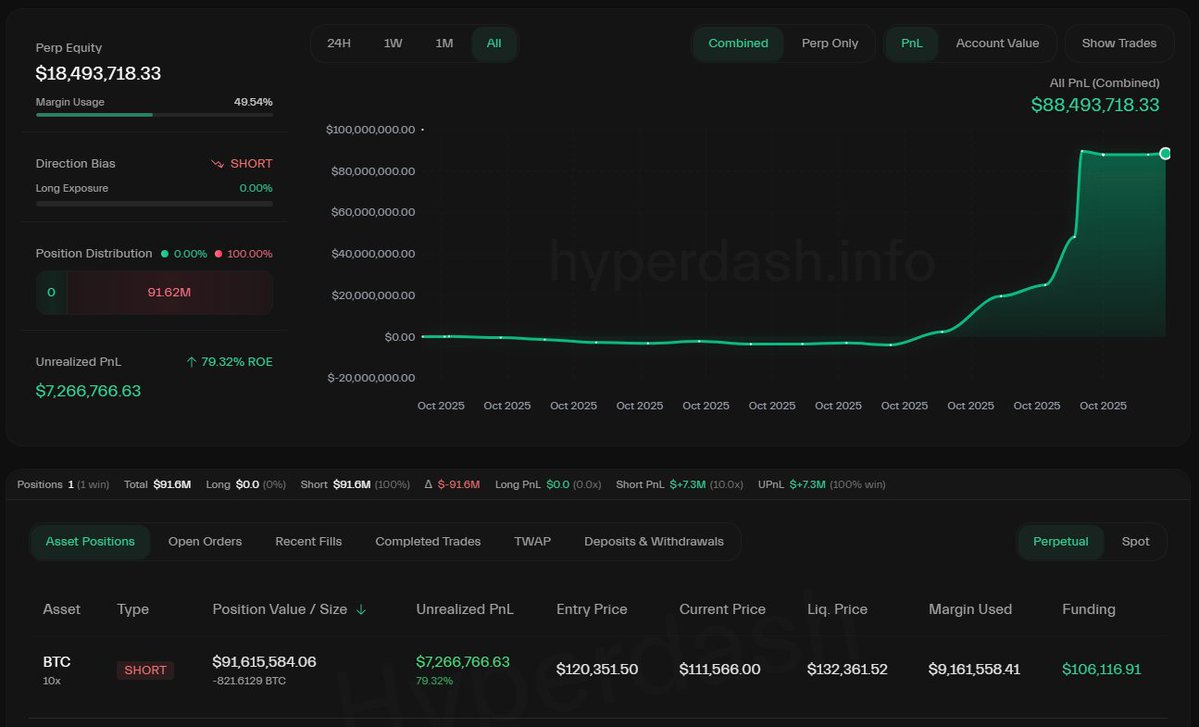
Task: Switch chart to Perp Only mode
Action: 829,44
